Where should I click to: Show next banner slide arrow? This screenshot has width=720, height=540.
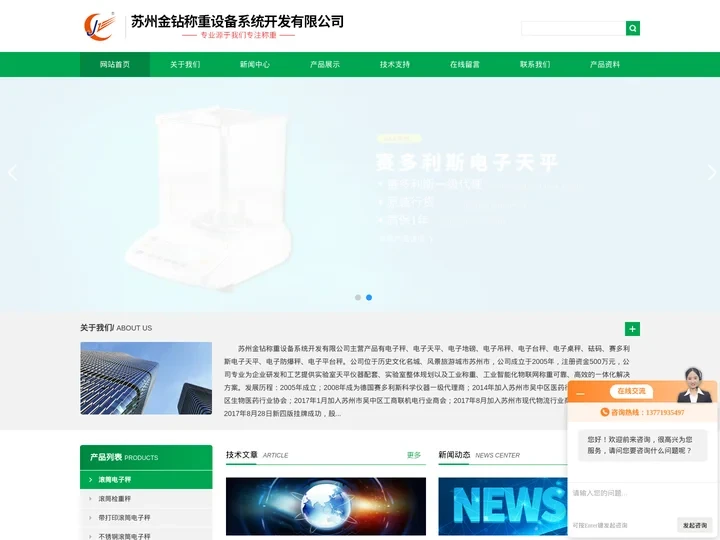coord(711,173)
